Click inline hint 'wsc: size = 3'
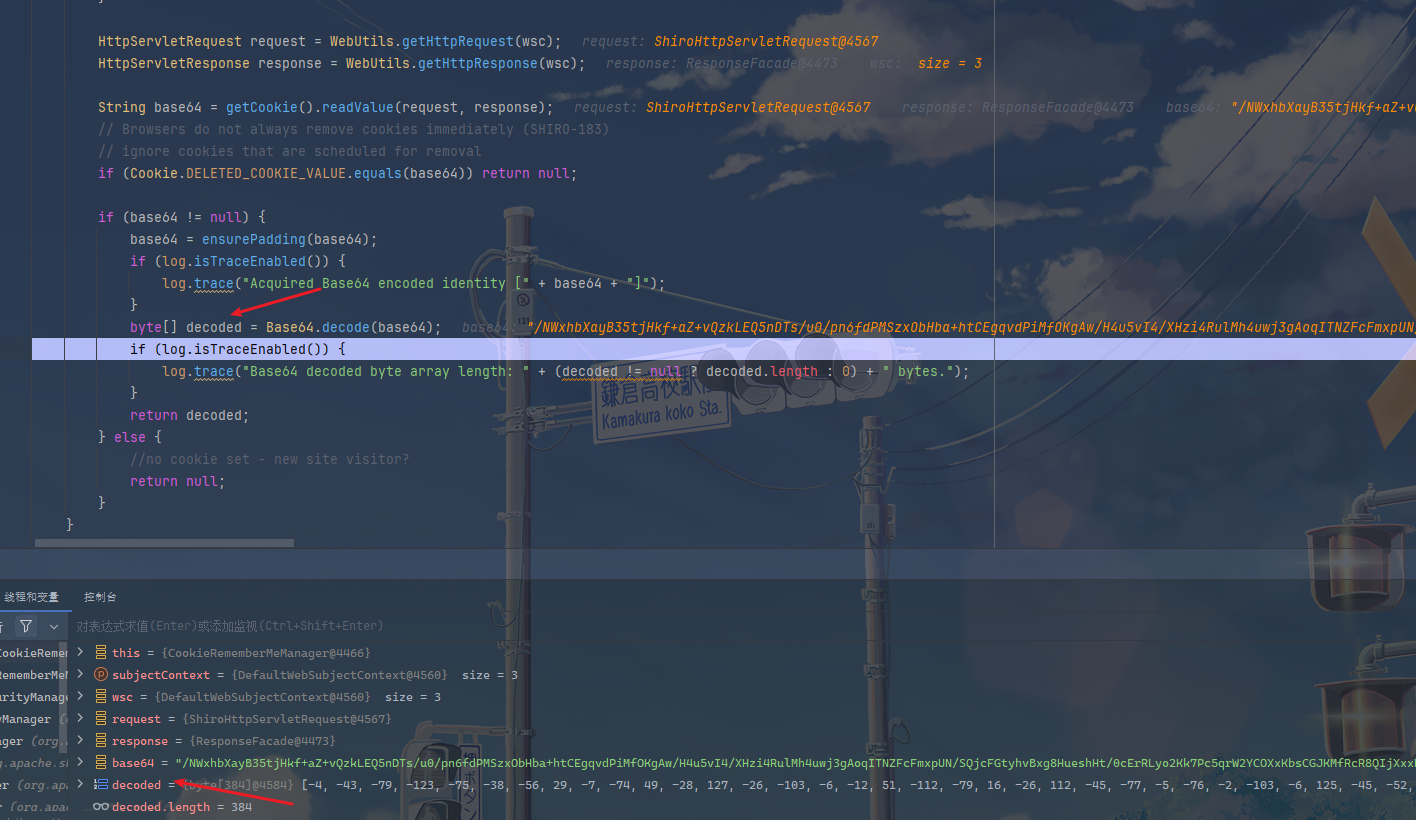The width and height of the screenshot is (1416, 820). click(x=926, y=63)
